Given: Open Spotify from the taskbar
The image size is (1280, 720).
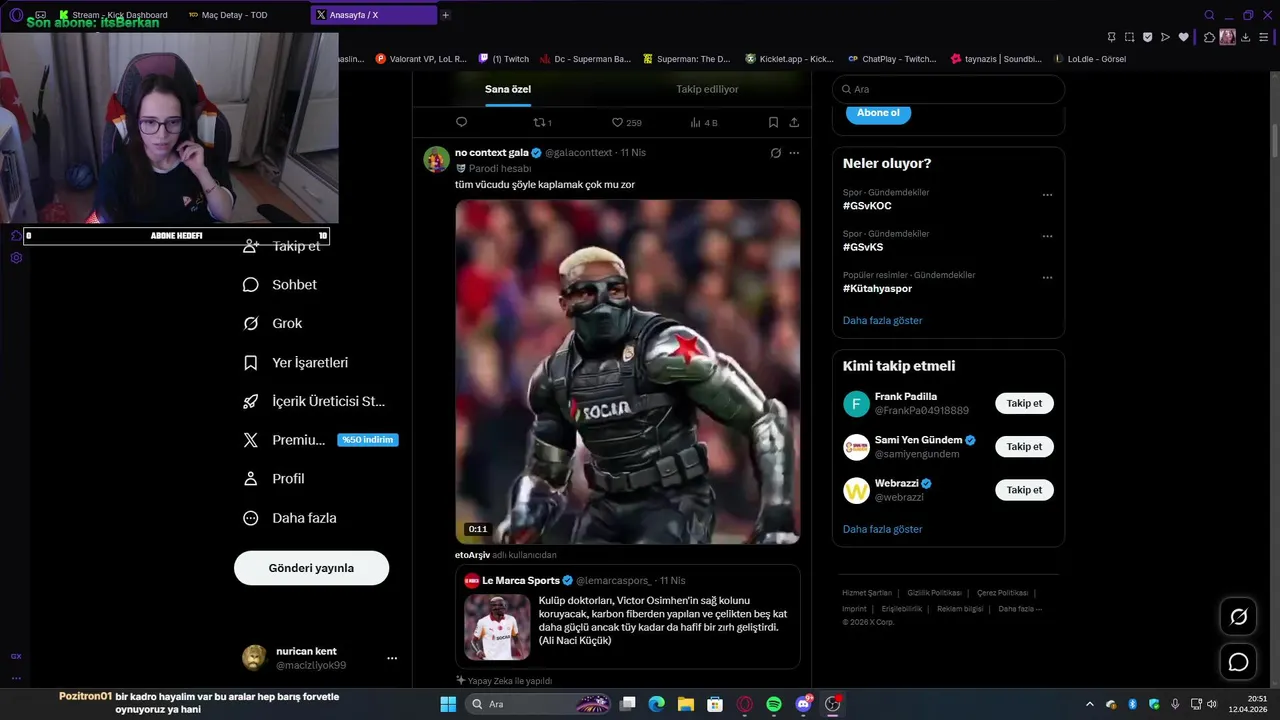Looking at the screenshot, I should click(774, 704).
